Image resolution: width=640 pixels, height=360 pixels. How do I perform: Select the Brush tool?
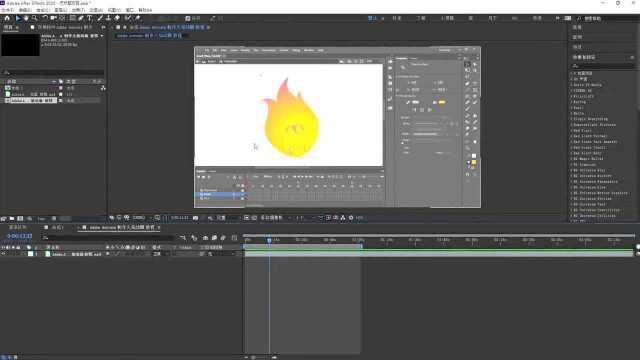[100, 18]
